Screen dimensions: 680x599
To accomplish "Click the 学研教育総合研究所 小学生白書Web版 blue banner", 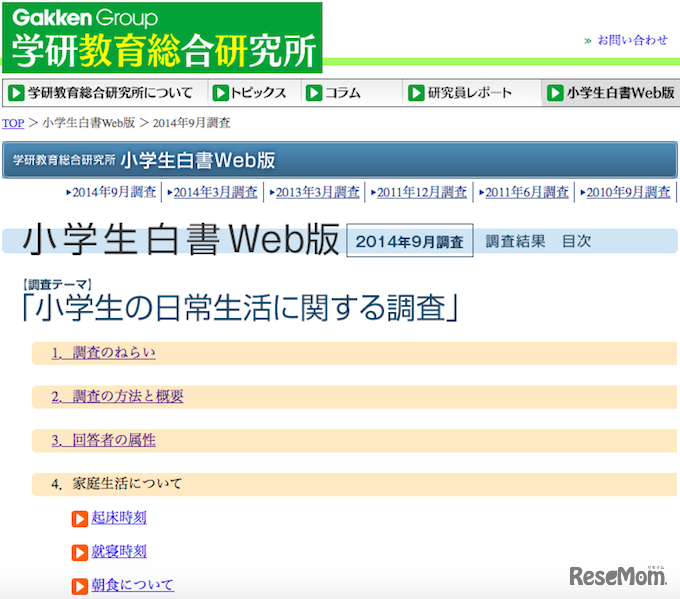I will [340, 160].
